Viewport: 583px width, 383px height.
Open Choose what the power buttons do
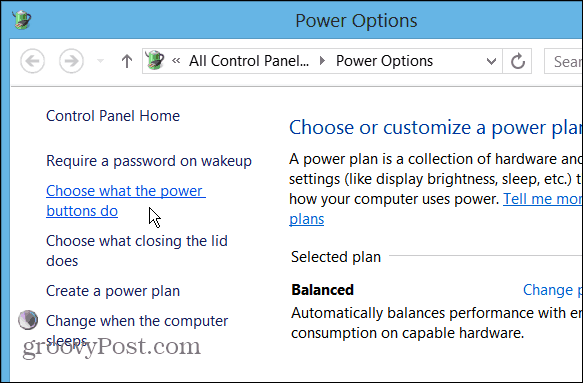pos(126,201)
